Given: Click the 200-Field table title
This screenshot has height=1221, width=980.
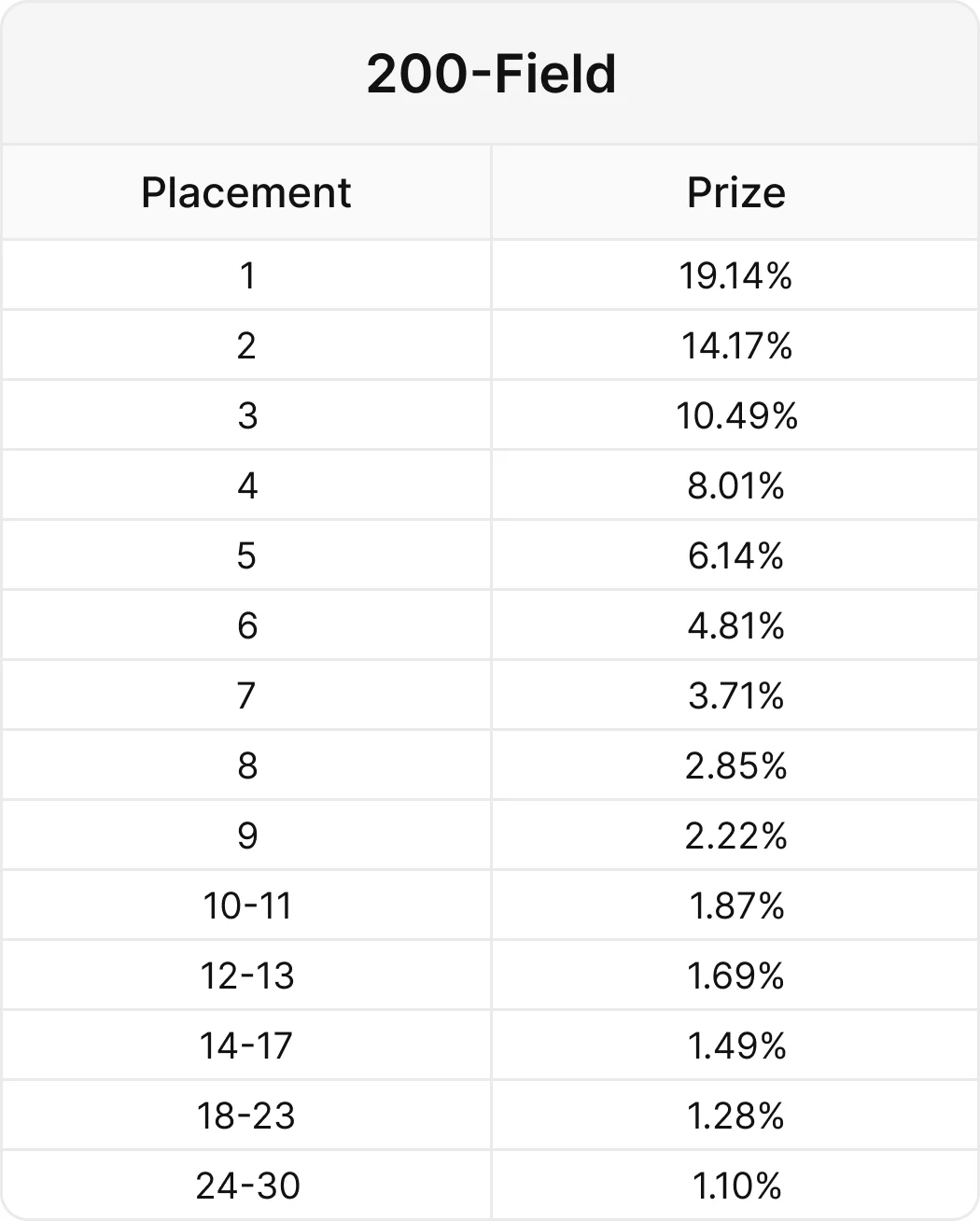Looking at the screenshot, I should tap(491, 74).
